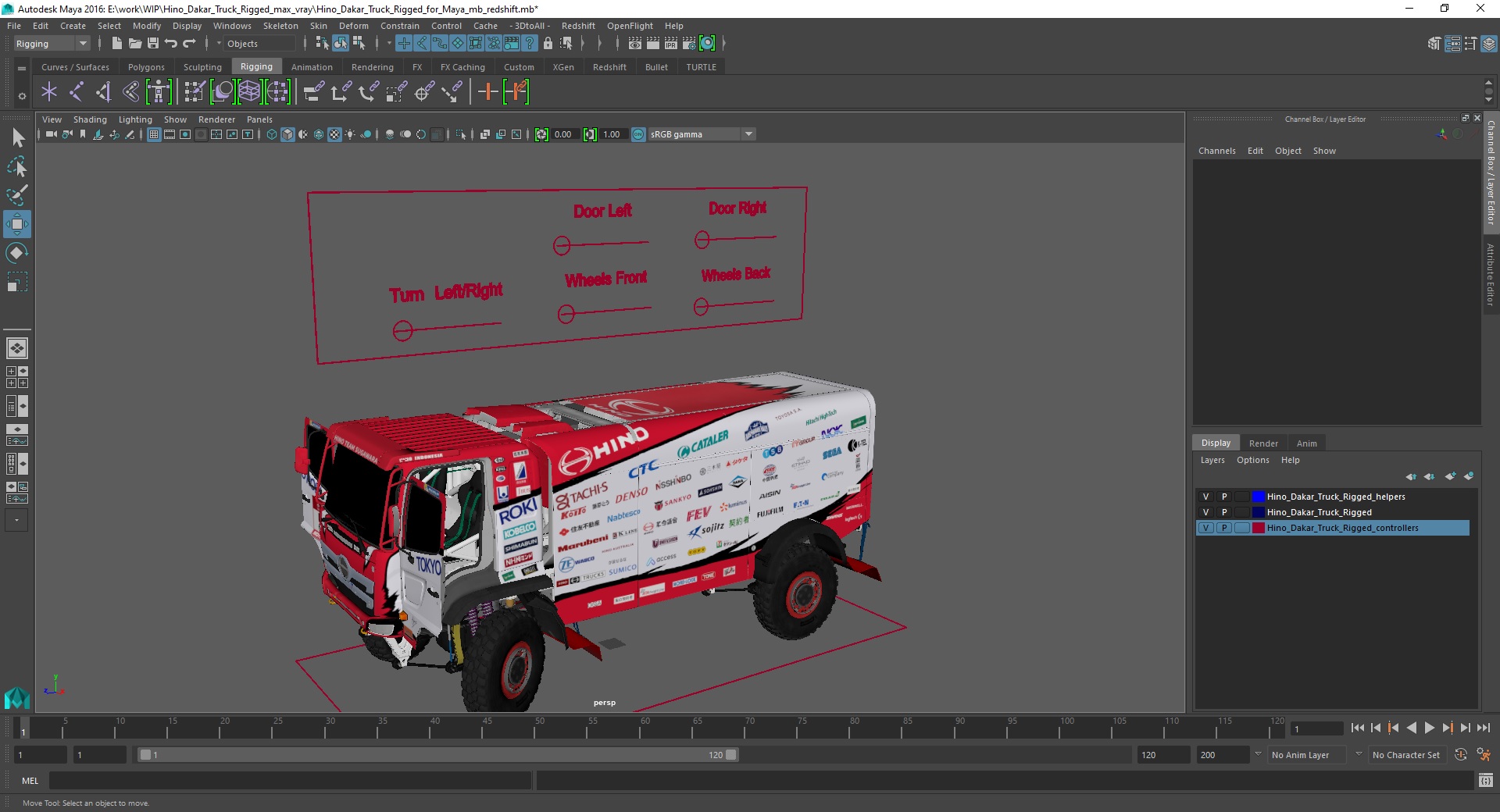Viewport: 1500px width, 812px height.
Task: Open the Redshift menu in menu bar
Action: [578, 26]
